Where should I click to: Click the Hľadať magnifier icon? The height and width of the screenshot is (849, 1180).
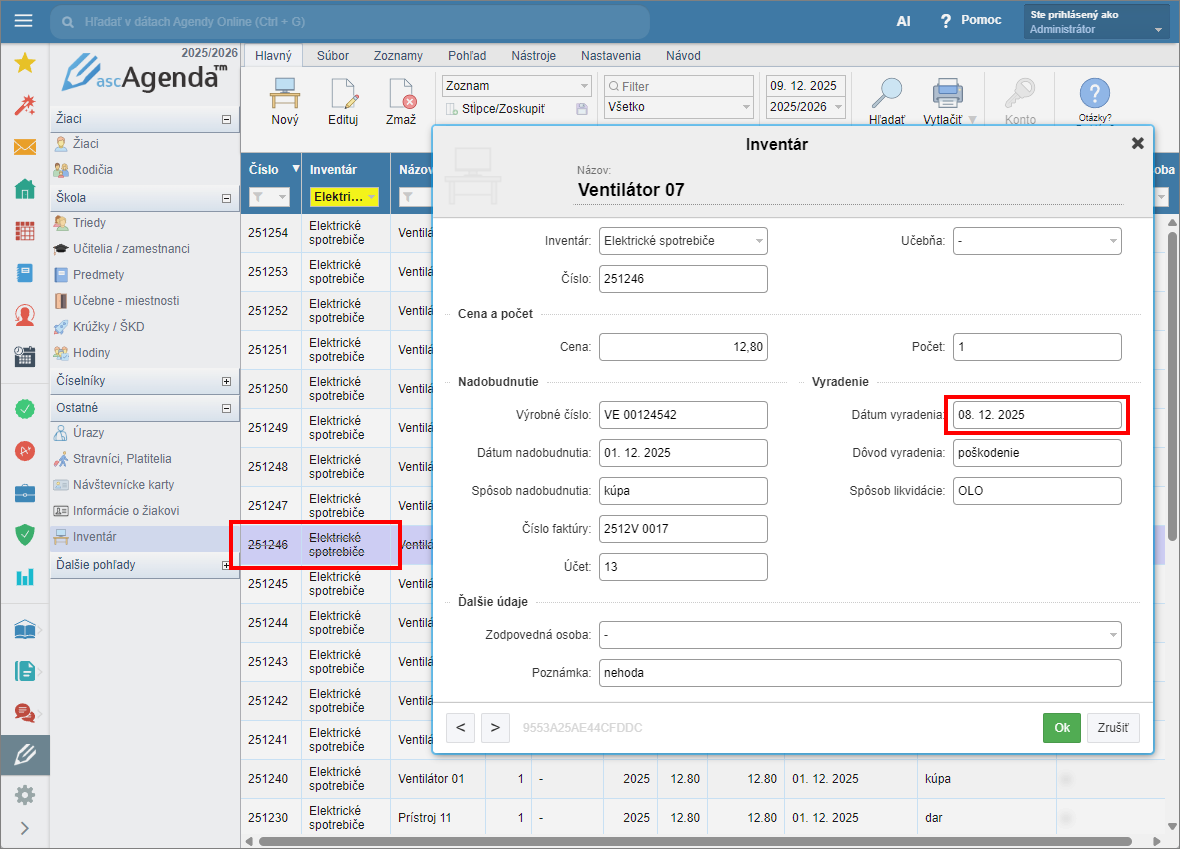pos(885,94)
